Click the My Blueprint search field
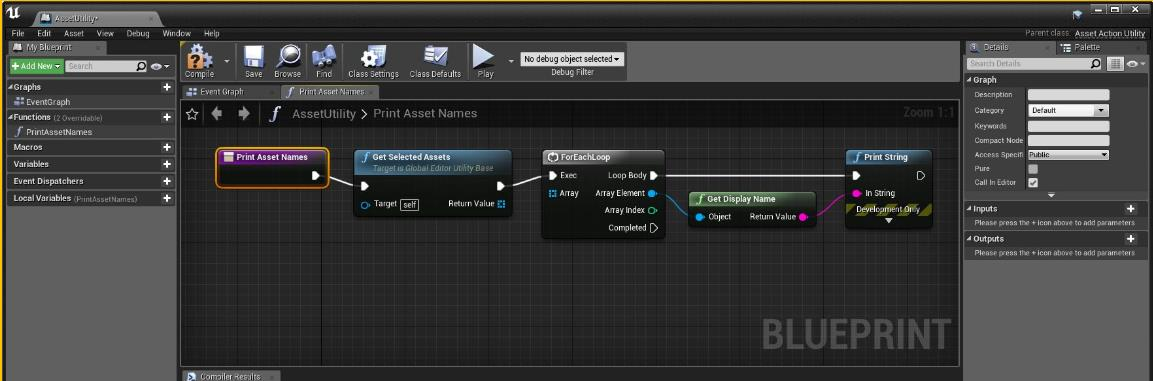 106,66
